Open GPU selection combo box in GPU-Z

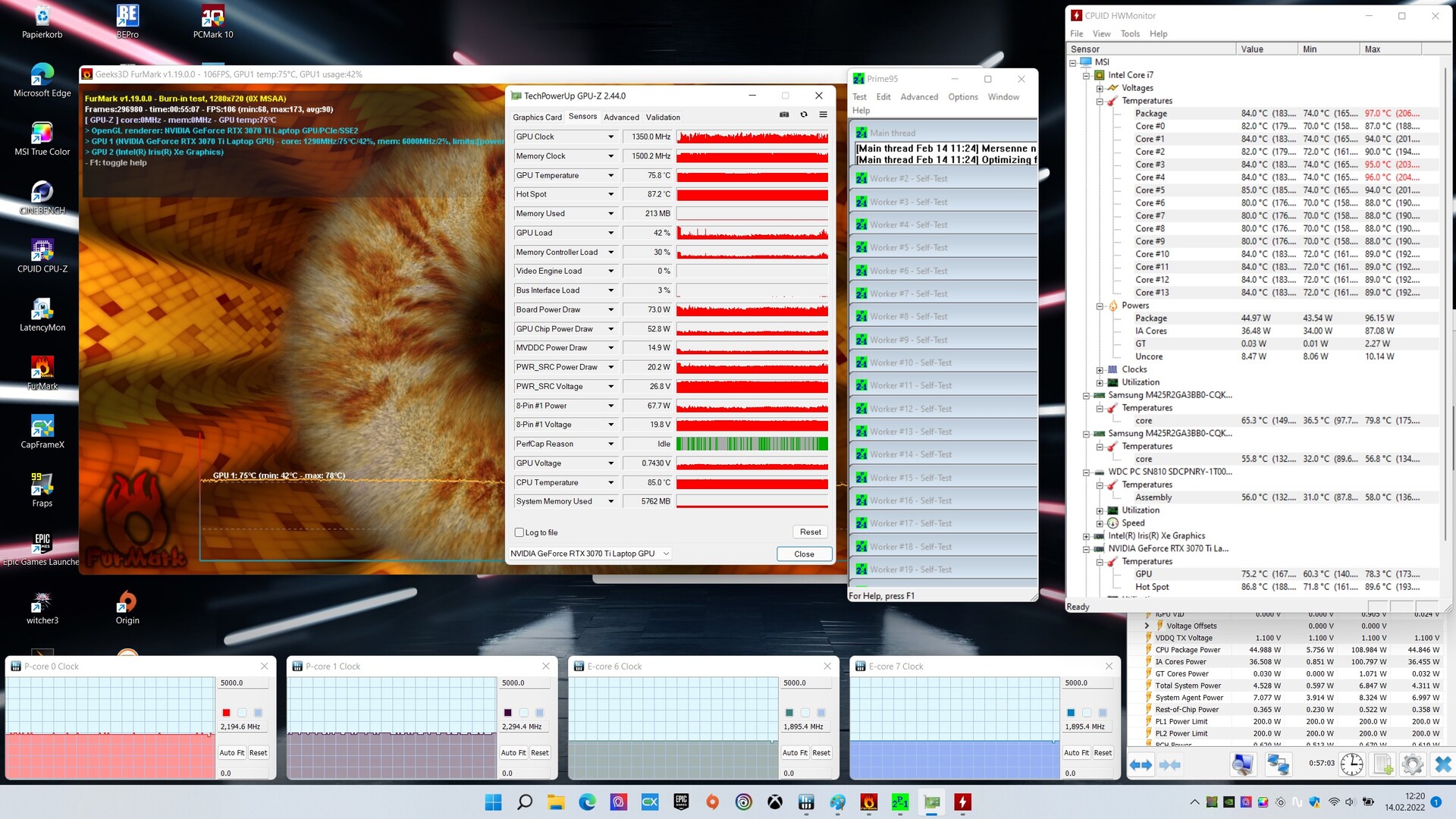pos(590,554)
